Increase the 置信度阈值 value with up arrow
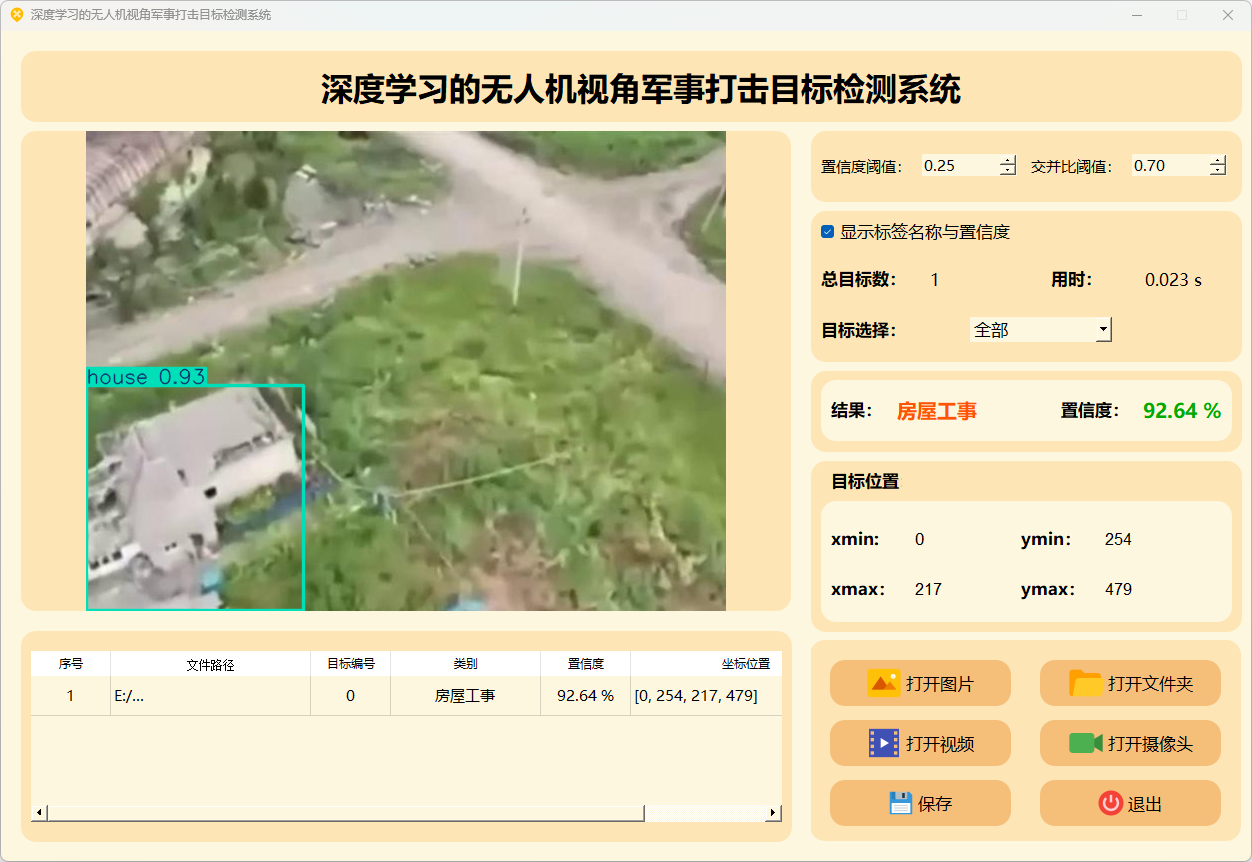1252x862 pixels. tap(1007, 160)
